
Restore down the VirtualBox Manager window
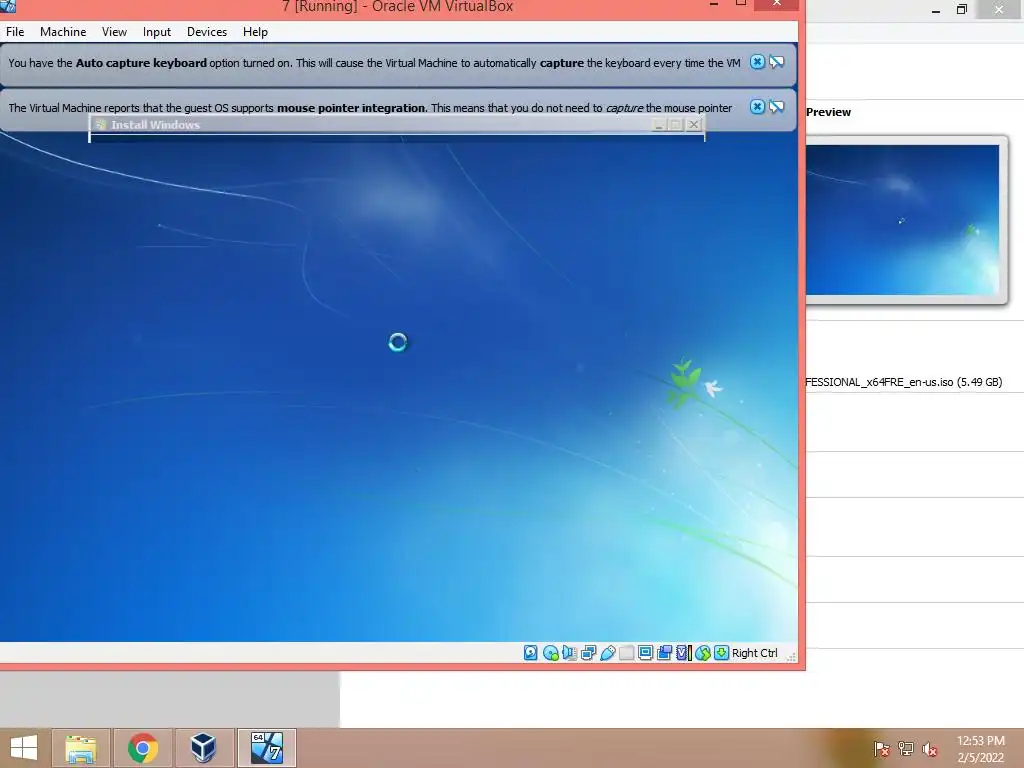point(961,9)
